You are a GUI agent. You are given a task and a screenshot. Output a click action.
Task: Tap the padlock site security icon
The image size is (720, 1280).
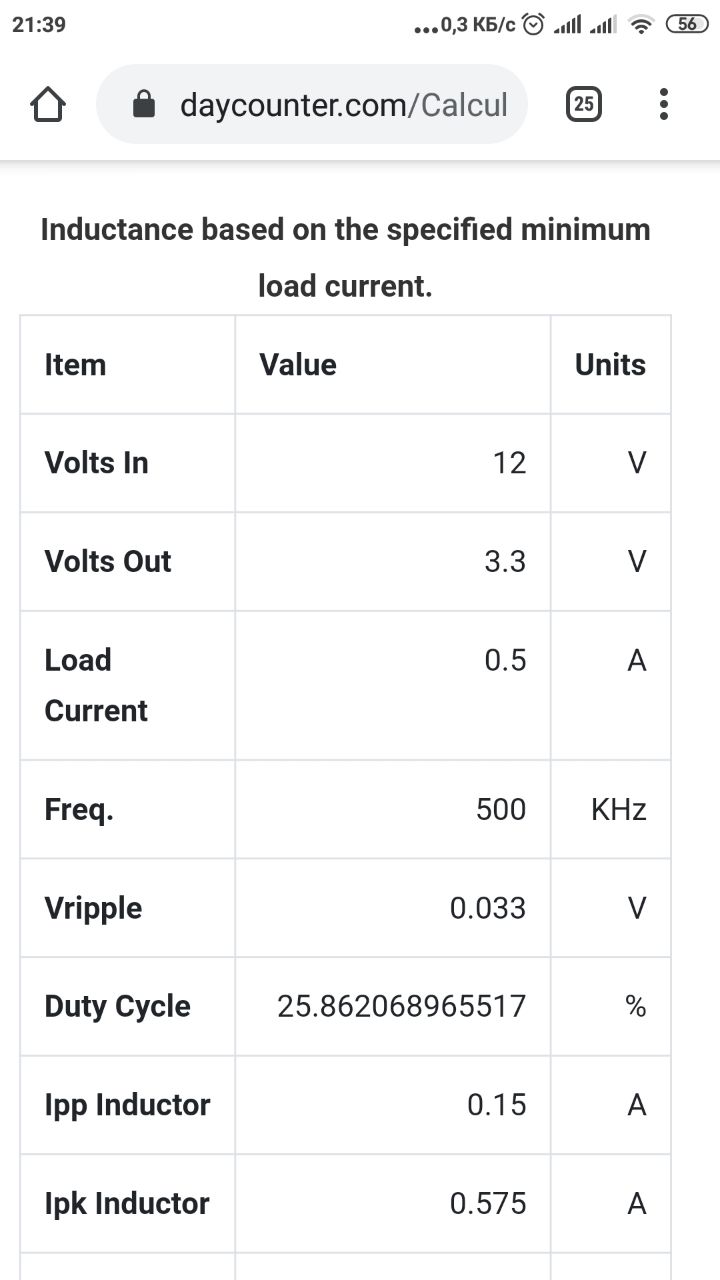coord(145,105)
